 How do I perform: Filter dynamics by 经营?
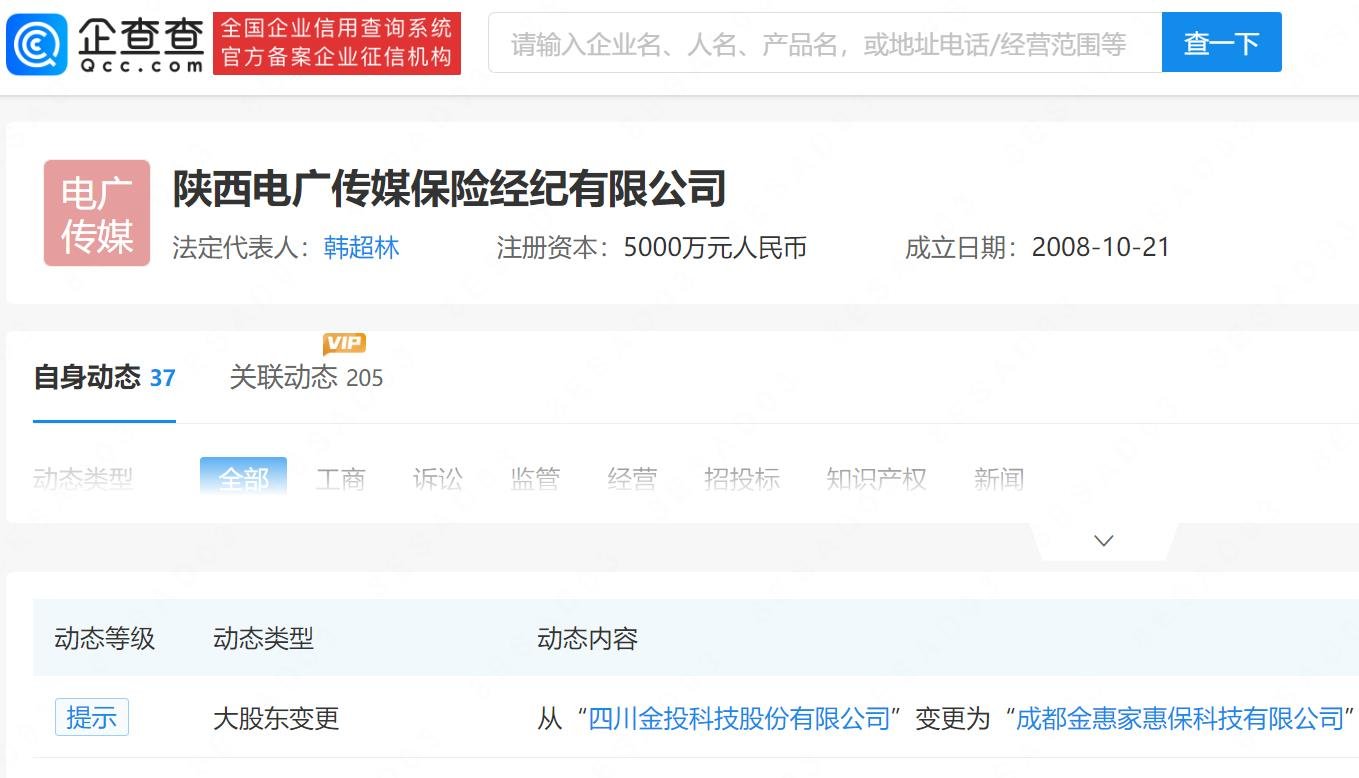tap(631, 479)
